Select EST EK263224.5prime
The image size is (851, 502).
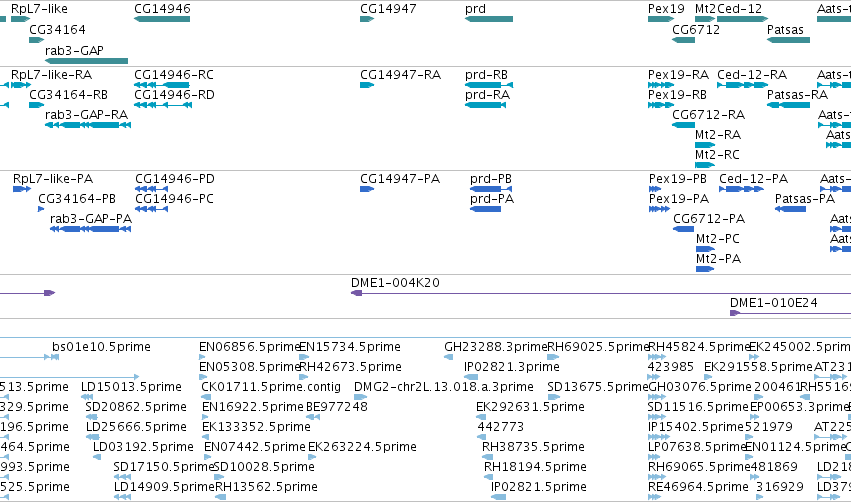pyautogui.click(x=363, y=447)
